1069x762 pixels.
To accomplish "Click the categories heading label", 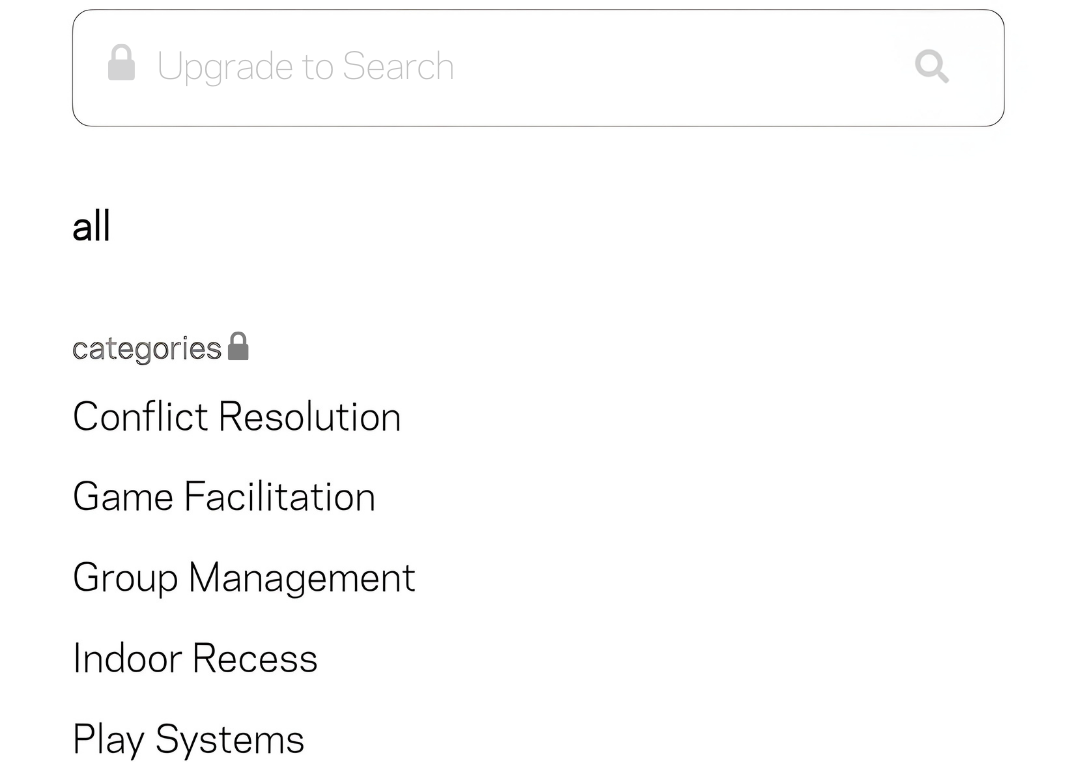I will coord(147,349).
